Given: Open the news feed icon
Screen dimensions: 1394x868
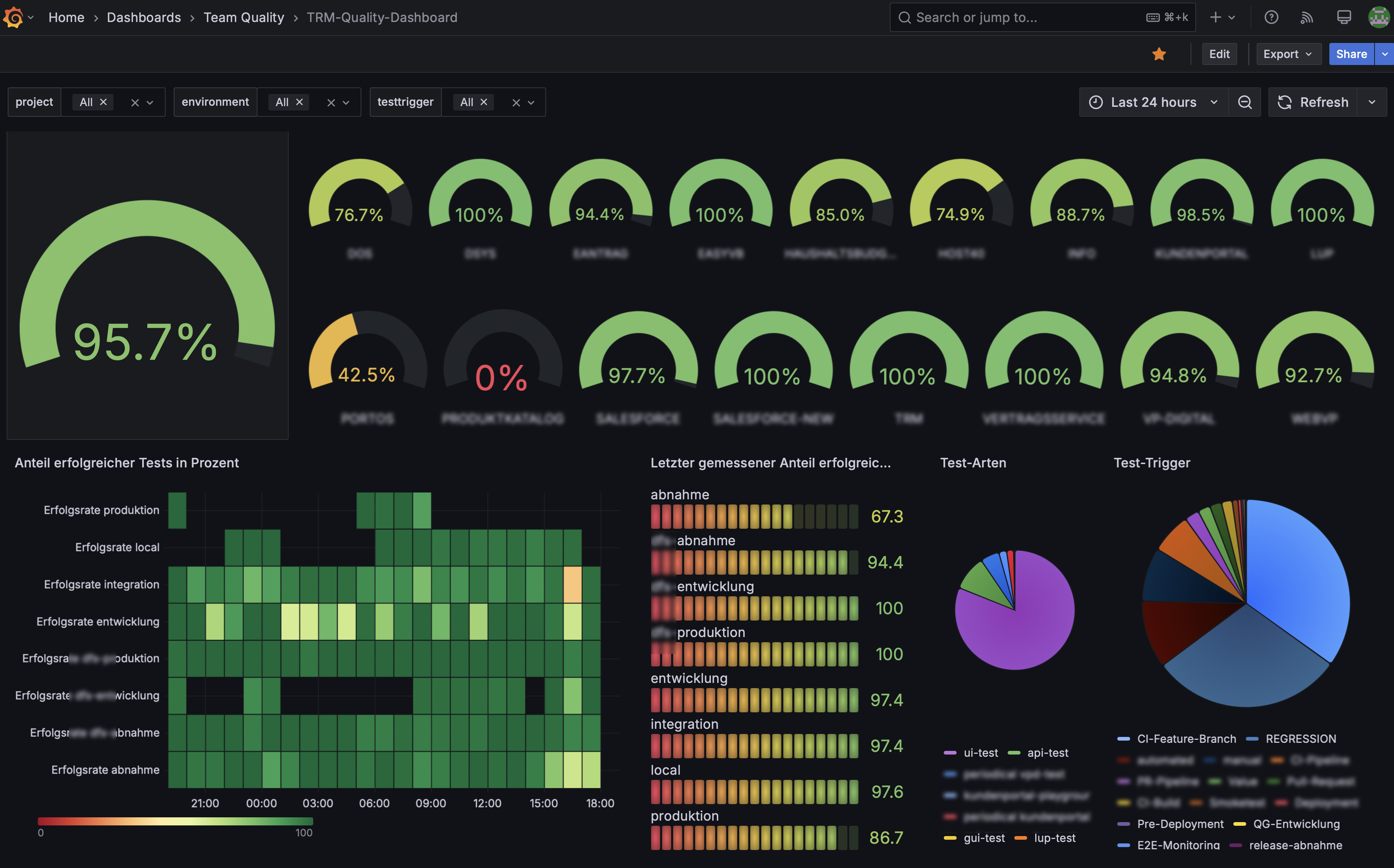Looking at the screenshot, I should tap(1307, 17).
